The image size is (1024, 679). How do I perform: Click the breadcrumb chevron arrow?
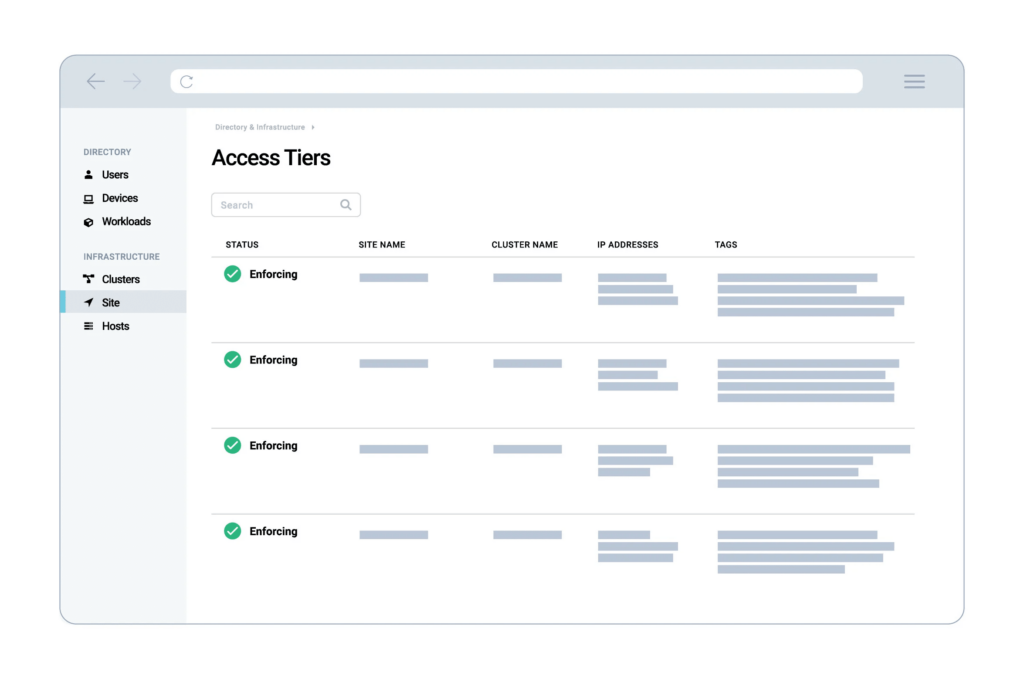(313, 127)
